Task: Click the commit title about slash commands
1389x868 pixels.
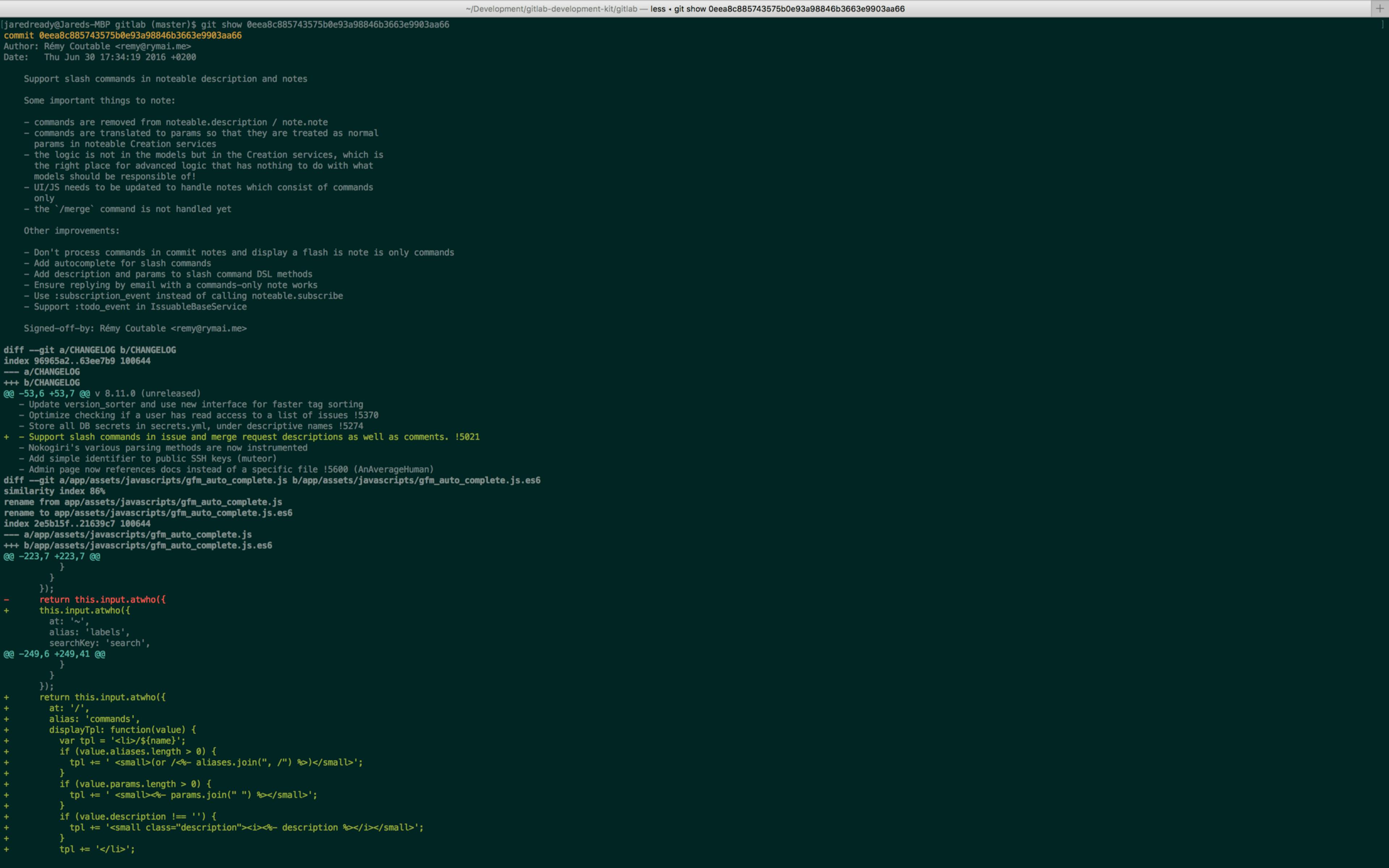Action: click(x=165, y=79)
